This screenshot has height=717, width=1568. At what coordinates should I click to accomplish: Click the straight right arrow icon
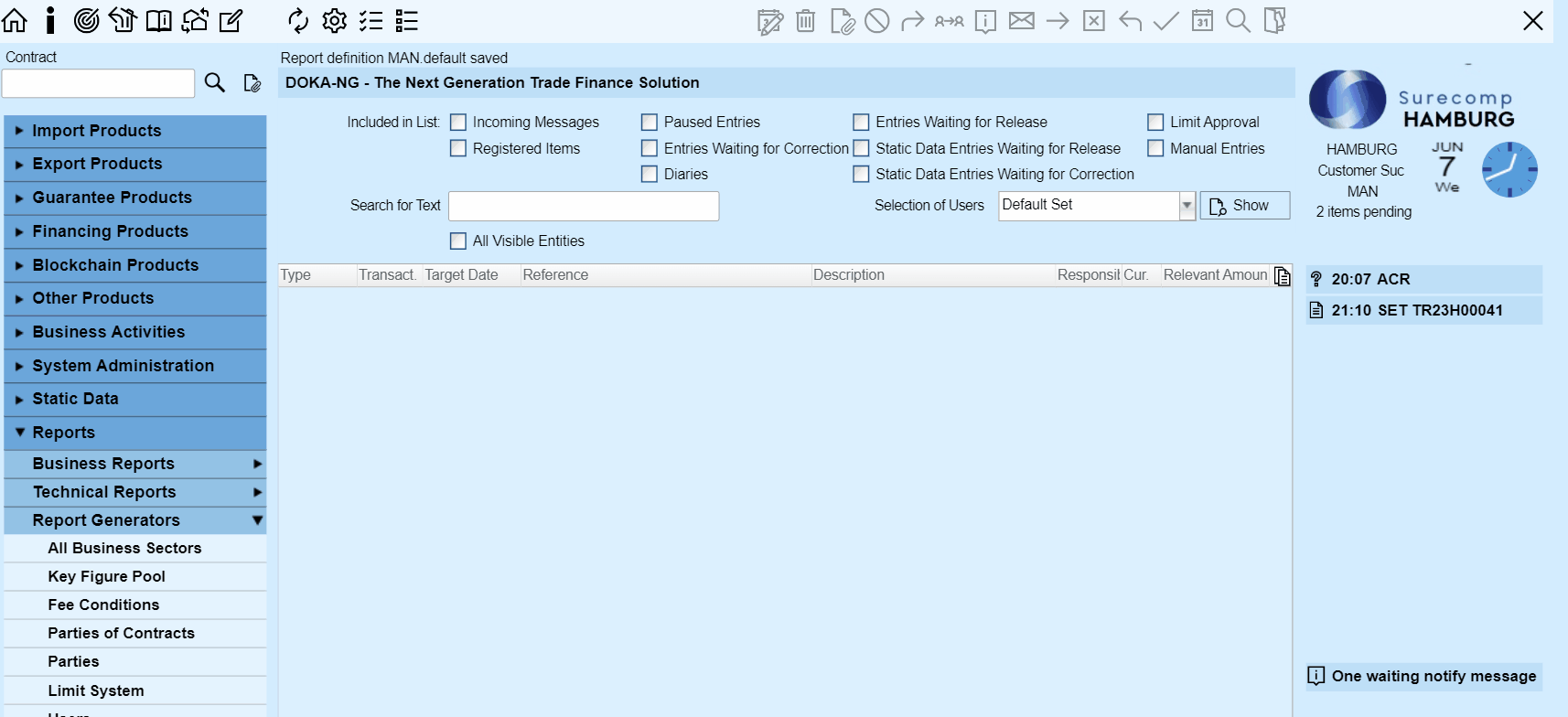(x=1058, y=20)
